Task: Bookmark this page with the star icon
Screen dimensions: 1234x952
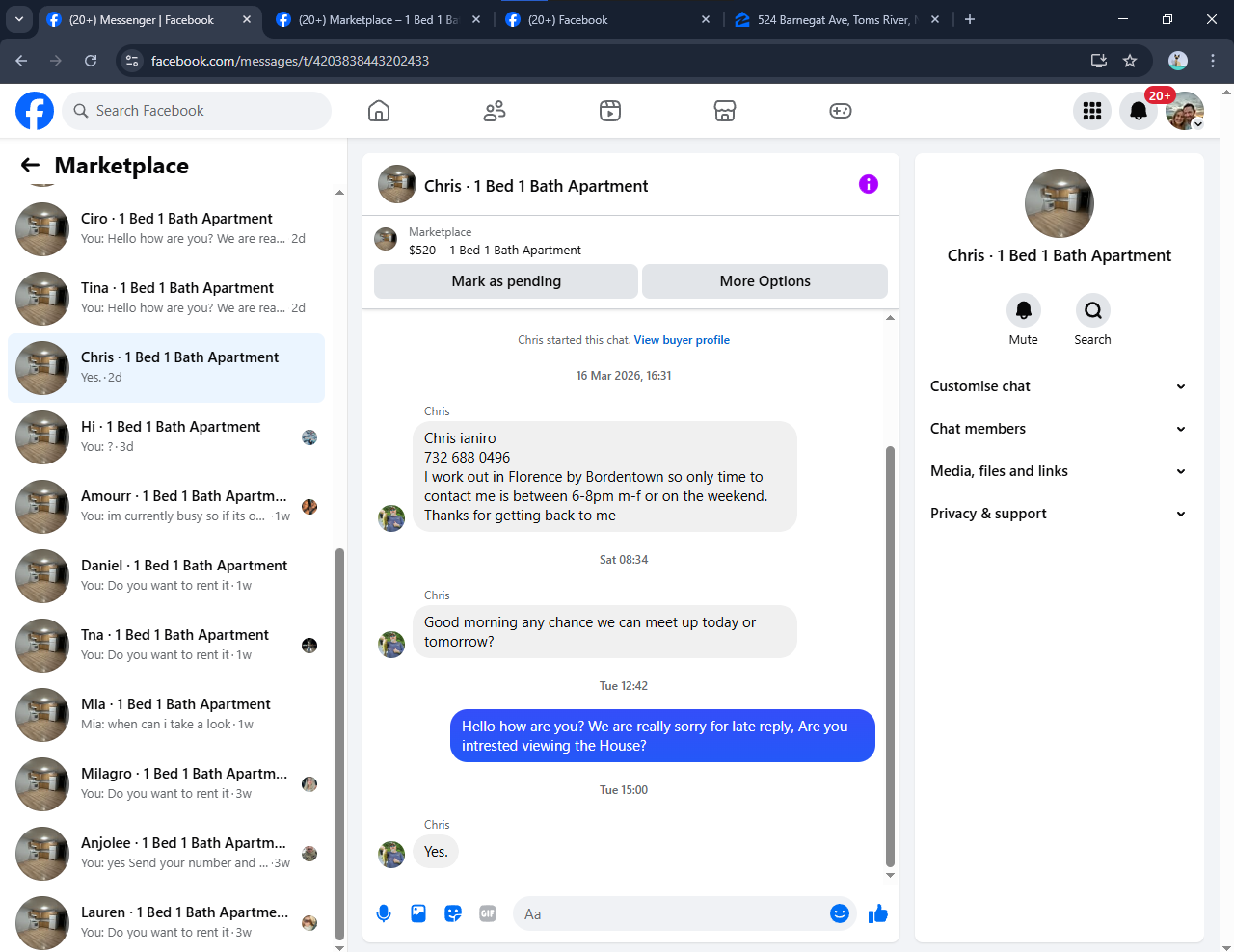Action: (1130, 61)
